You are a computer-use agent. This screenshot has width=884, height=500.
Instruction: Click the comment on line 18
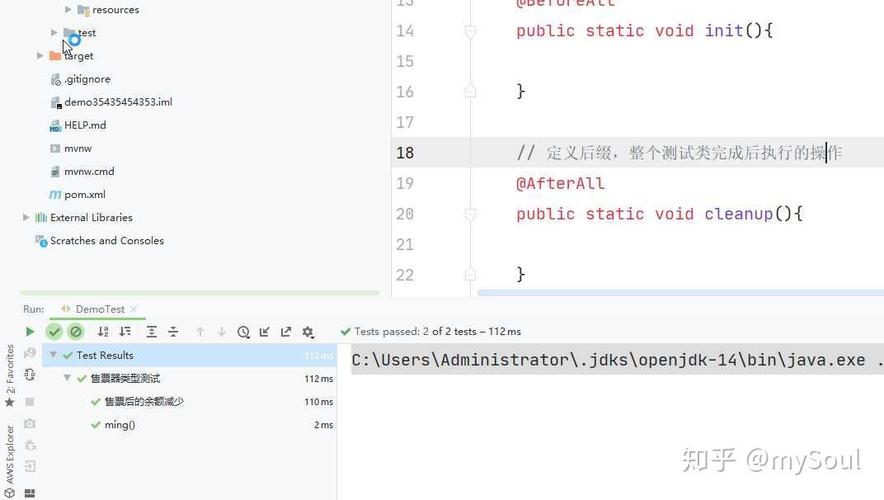[x=679, y=153]
